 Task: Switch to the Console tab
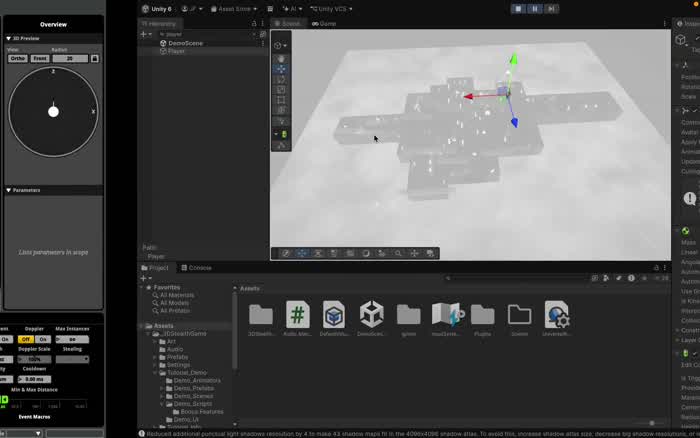(x=196, y=267)
